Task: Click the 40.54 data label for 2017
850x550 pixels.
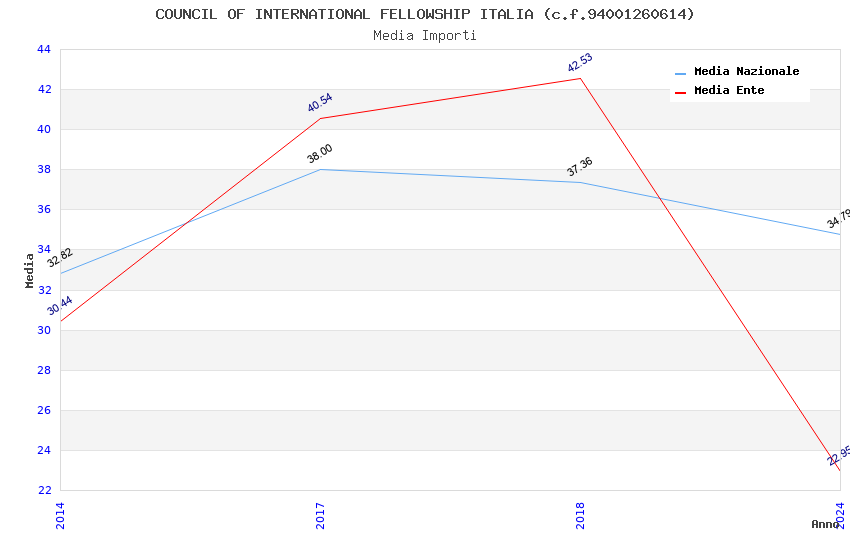Action: pyautogui.click(x=320, y=102)
